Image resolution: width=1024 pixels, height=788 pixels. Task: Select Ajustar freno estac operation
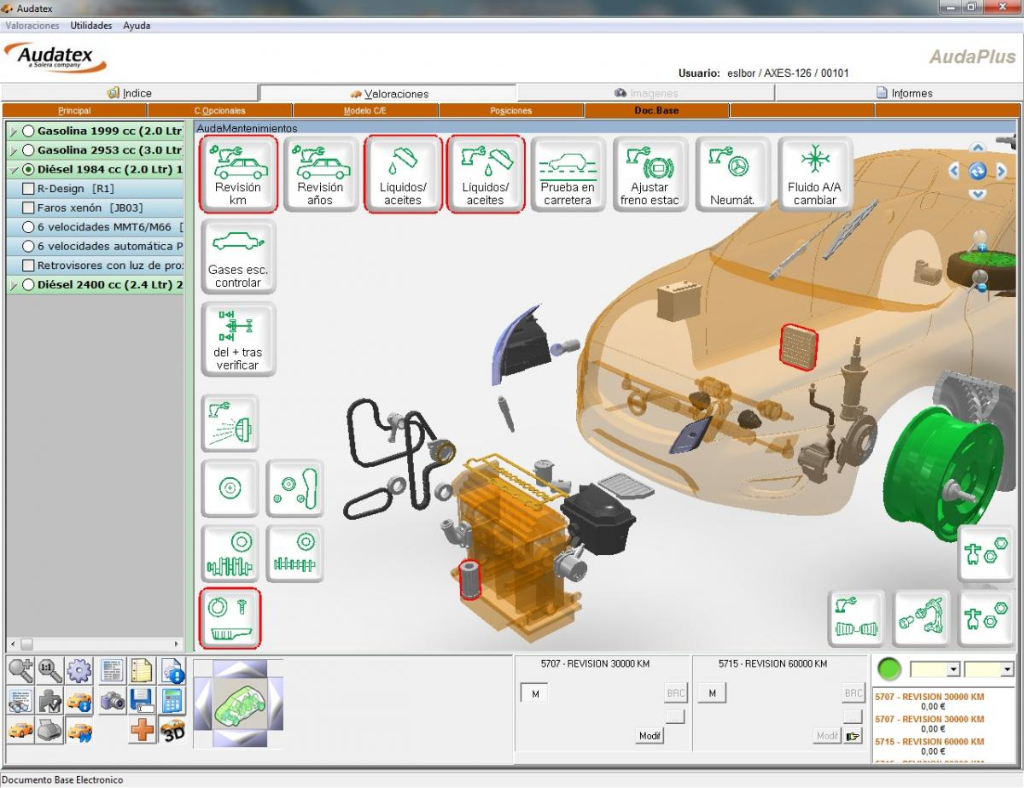click(650, 174)
